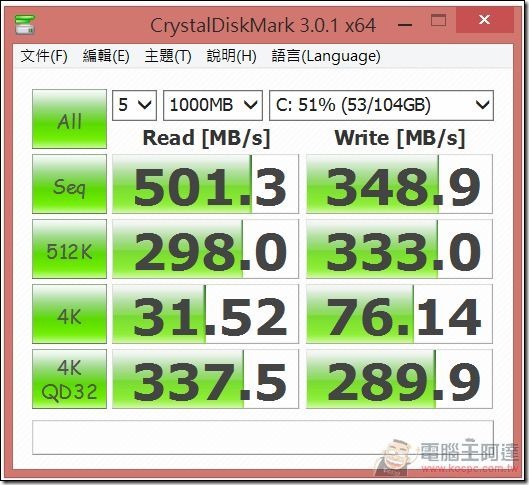Open the 編輯(E) menu
This screenshot has width=529, height=485.
pos(106,56)
